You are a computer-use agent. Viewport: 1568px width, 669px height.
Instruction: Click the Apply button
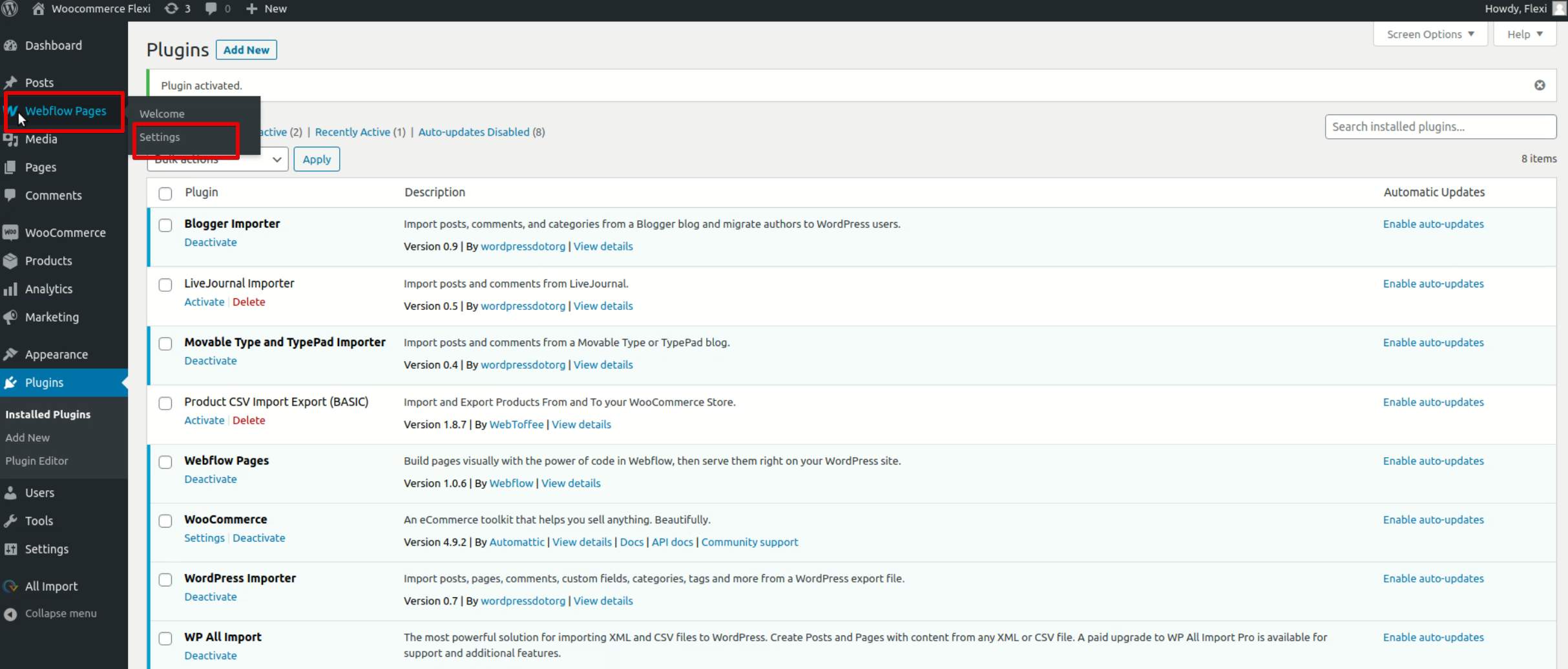(317, 160)
